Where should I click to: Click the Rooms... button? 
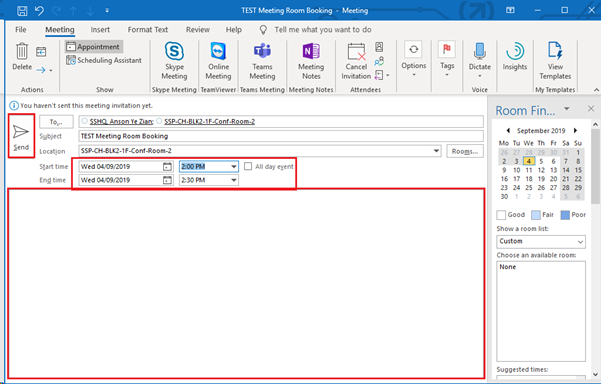click(x=465, y=151)
